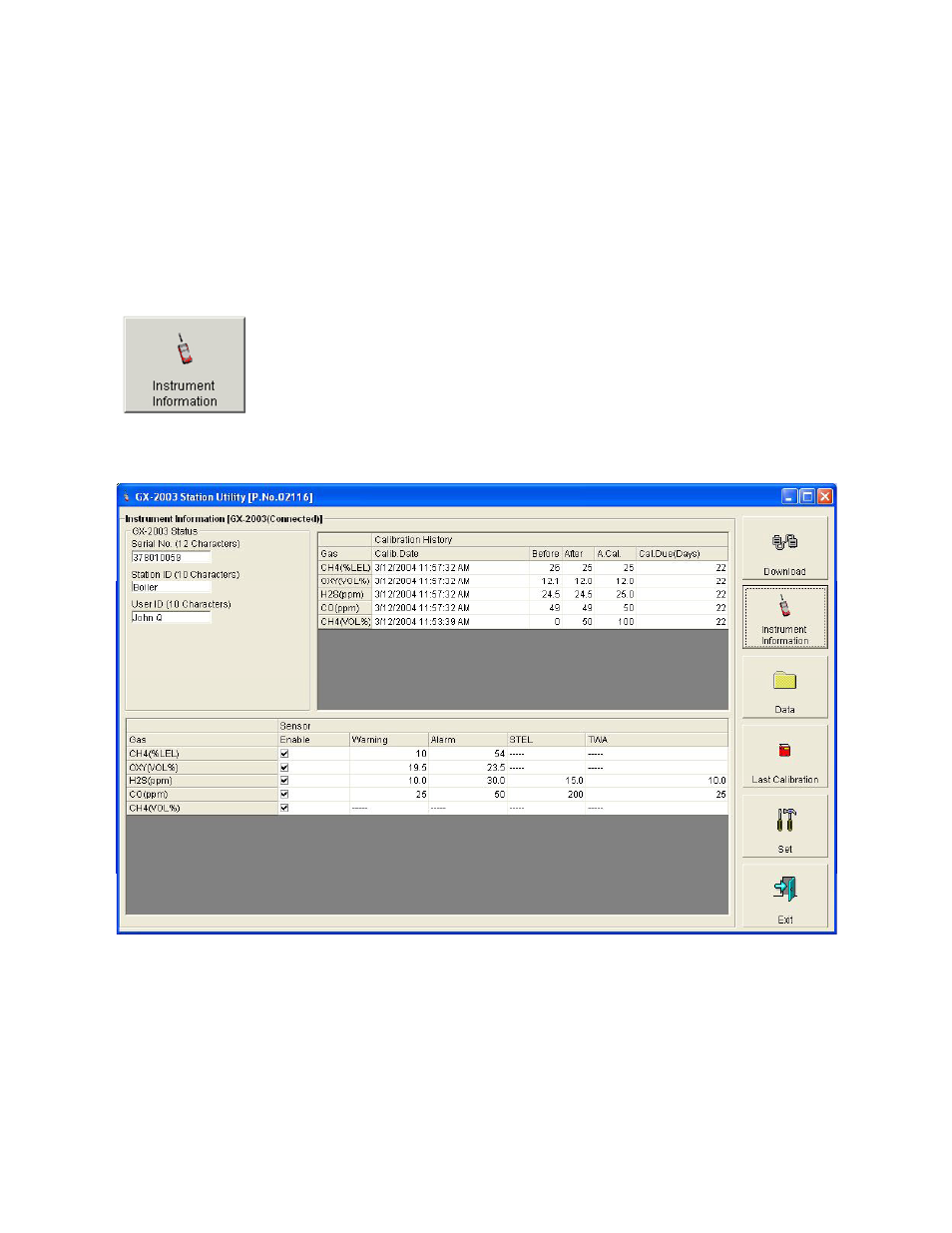The image size is (952, 1233).
Task: Show the Last Calibration view
Action: (x=784, y=757)
